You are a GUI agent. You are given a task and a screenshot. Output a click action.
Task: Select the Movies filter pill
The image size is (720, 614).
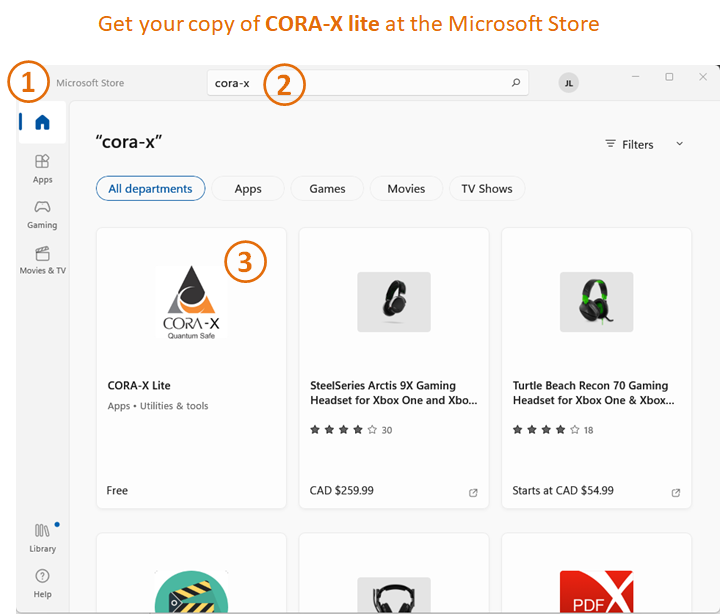[406, 188]
